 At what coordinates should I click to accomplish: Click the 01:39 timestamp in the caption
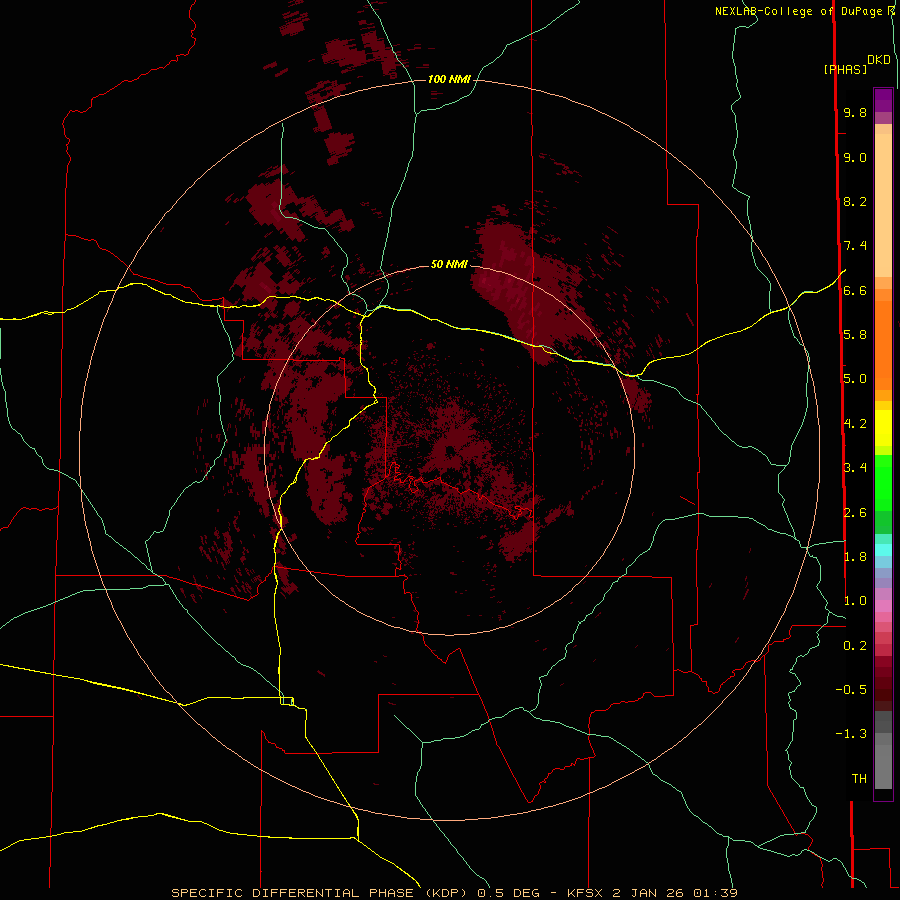pos(715,893)
